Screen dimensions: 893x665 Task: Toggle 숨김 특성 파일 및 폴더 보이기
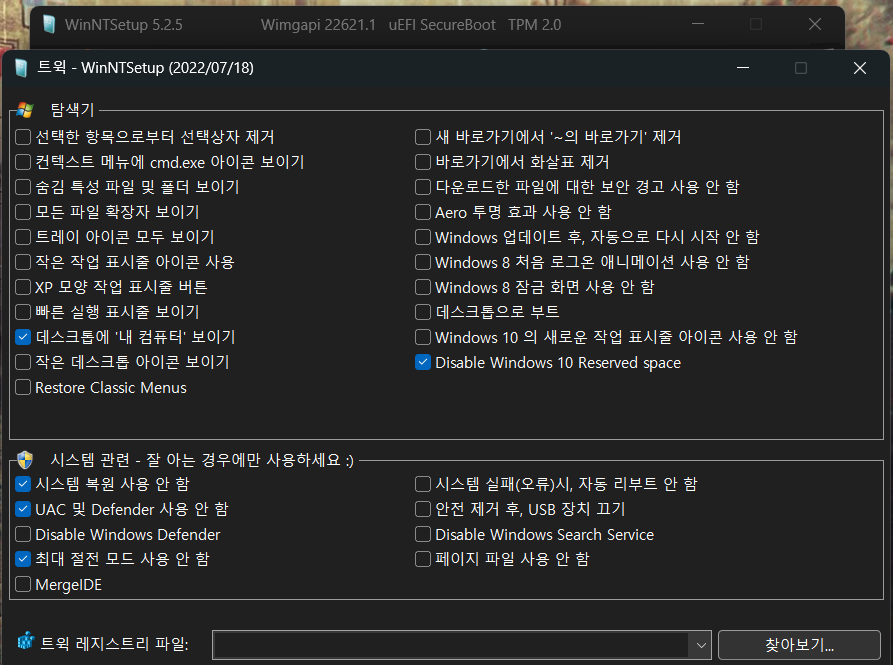click(x=23, y=187)
